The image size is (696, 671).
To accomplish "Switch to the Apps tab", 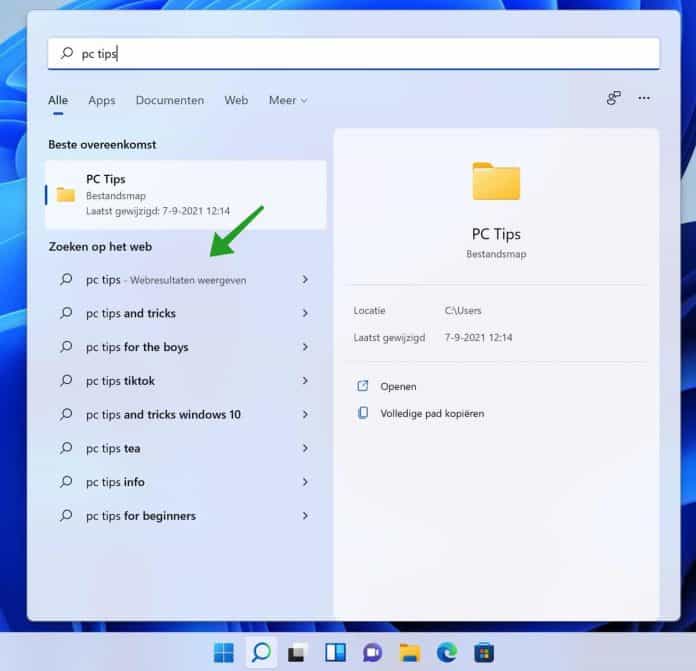I will point(102,100).
